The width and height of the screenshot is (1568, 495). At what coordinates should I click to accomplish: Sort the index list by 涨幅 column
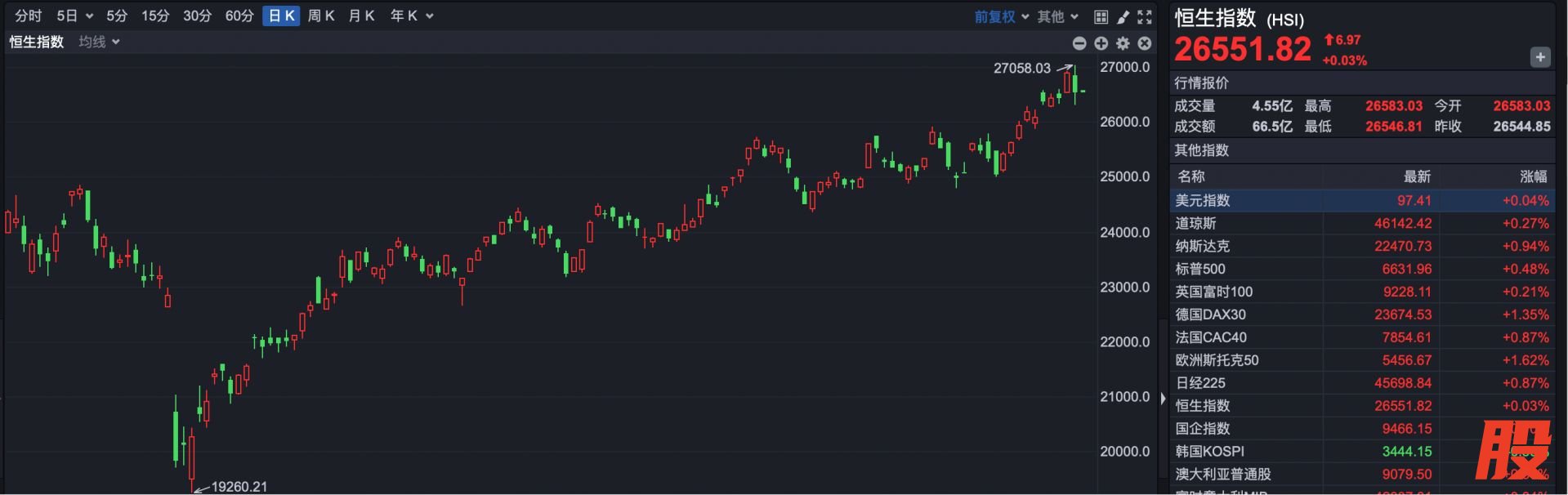1533,176
